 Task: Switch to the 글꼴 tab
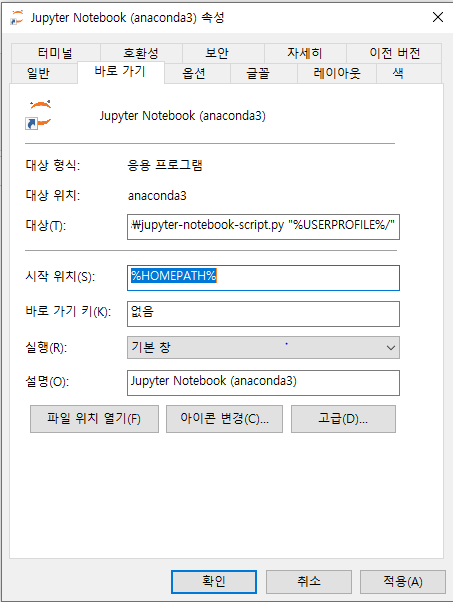tap(264, 73)
